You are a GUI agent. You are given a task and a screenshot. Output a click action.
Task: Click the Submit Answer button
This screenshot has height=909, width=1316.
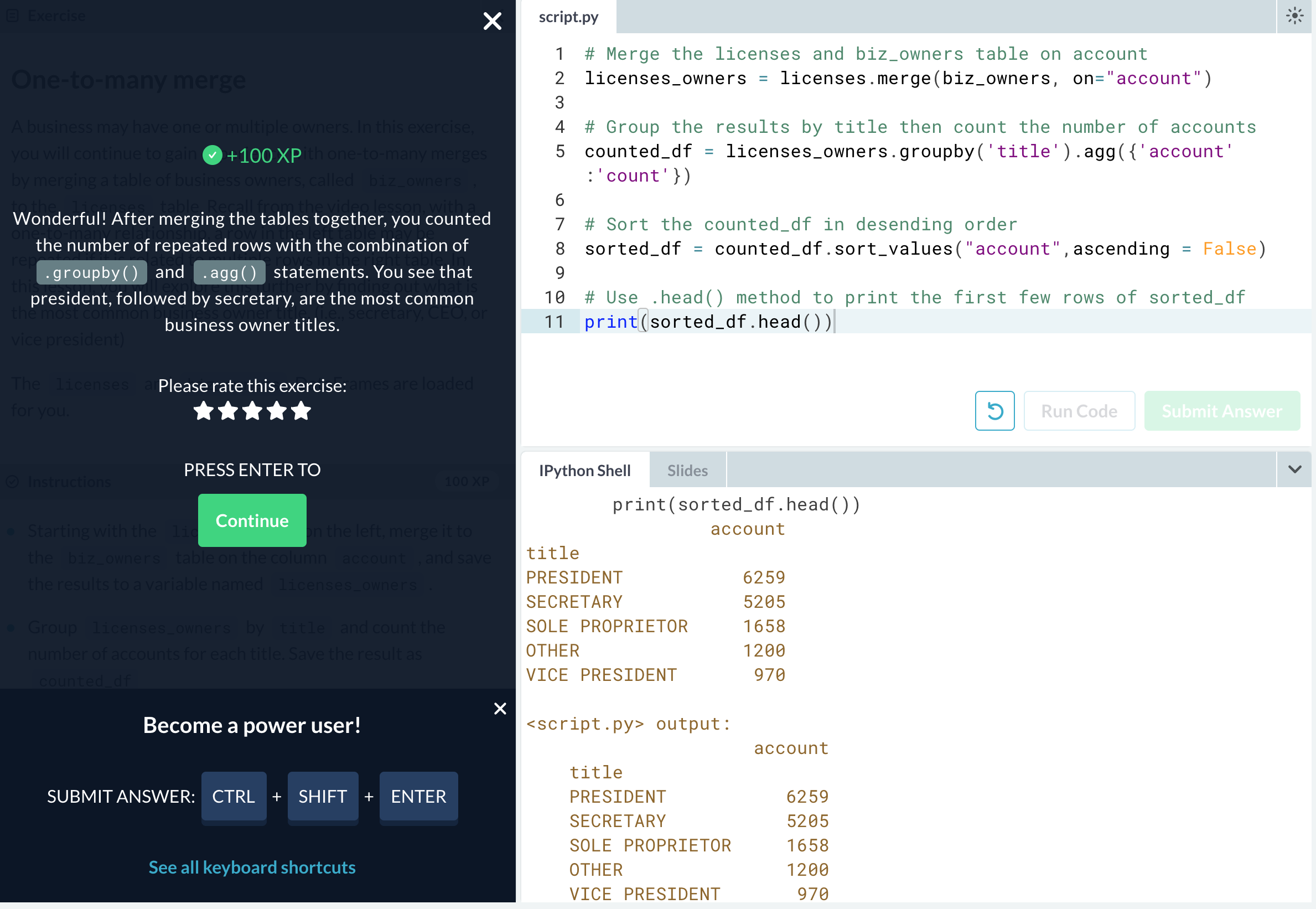click(1221, 411)
